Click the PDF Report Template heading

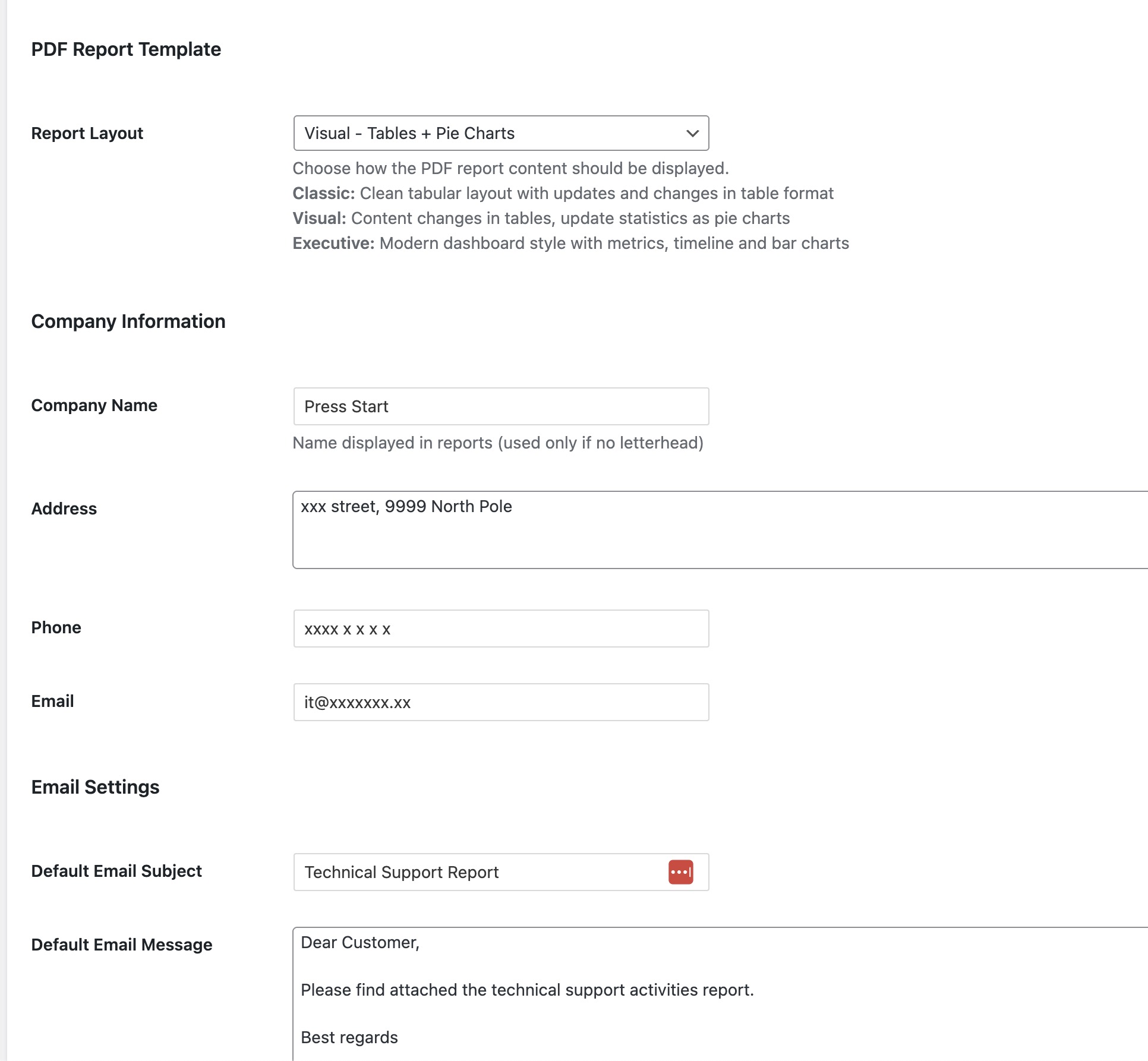point(125,49)
